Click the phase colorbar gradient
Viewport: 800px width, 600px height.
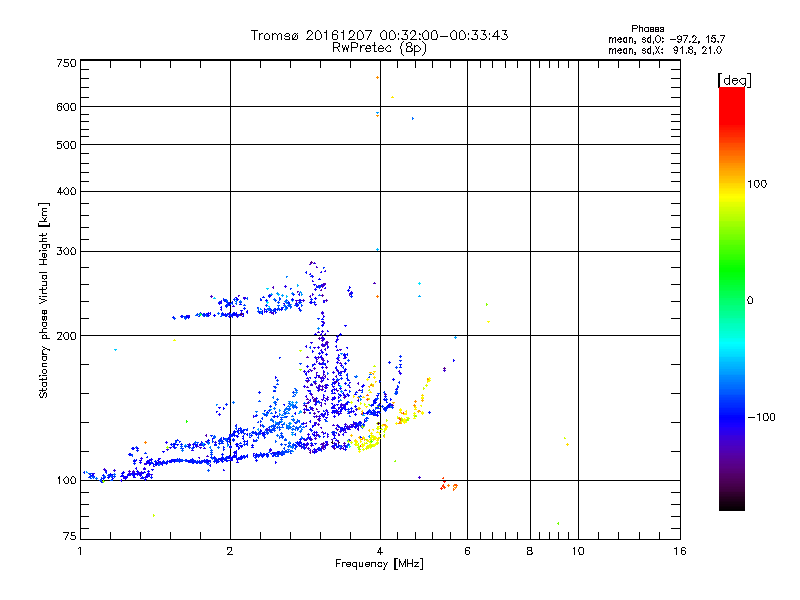[732, 298]
